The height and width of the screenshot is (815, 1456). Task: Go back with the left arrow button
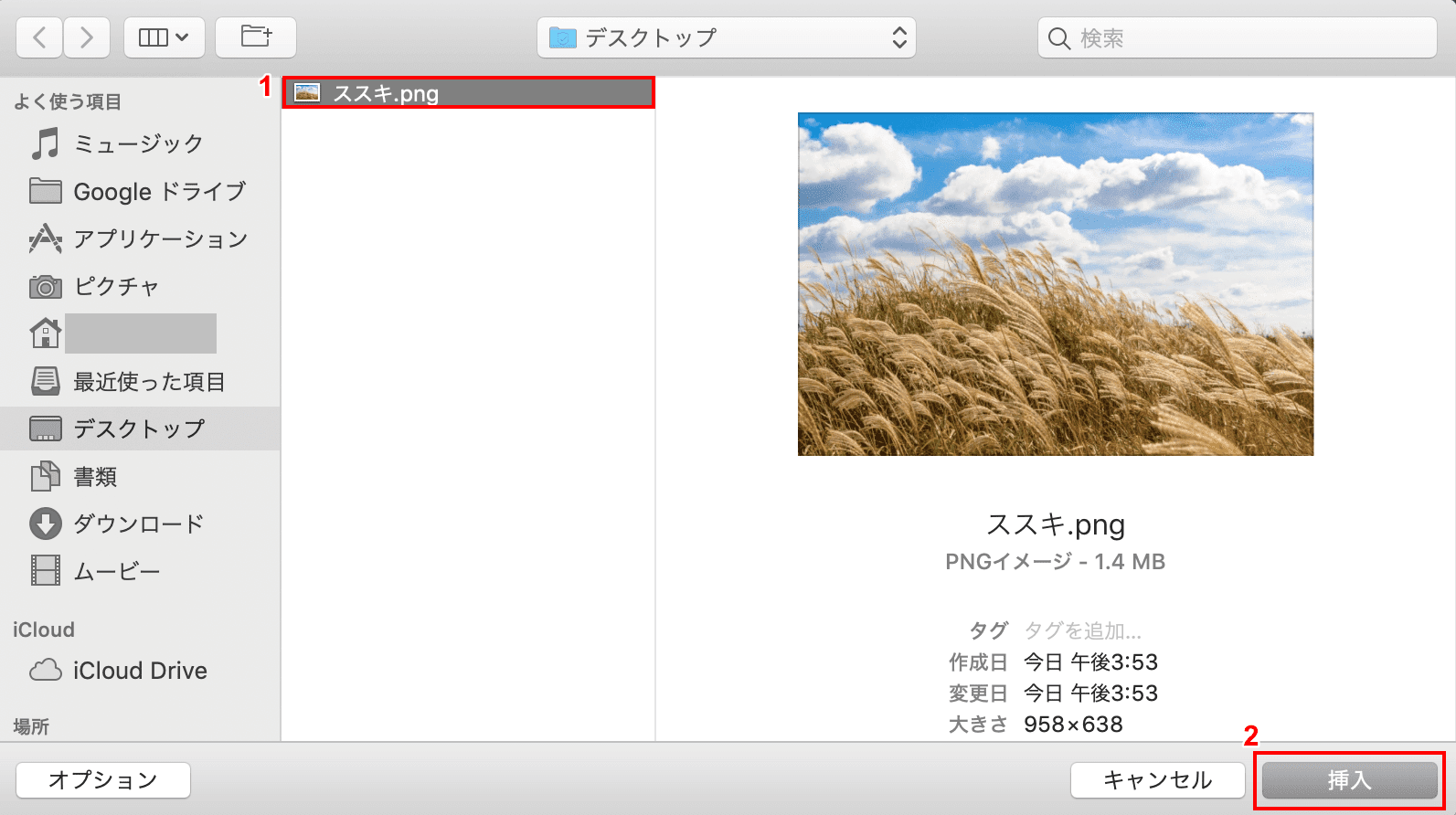[39, 37]
